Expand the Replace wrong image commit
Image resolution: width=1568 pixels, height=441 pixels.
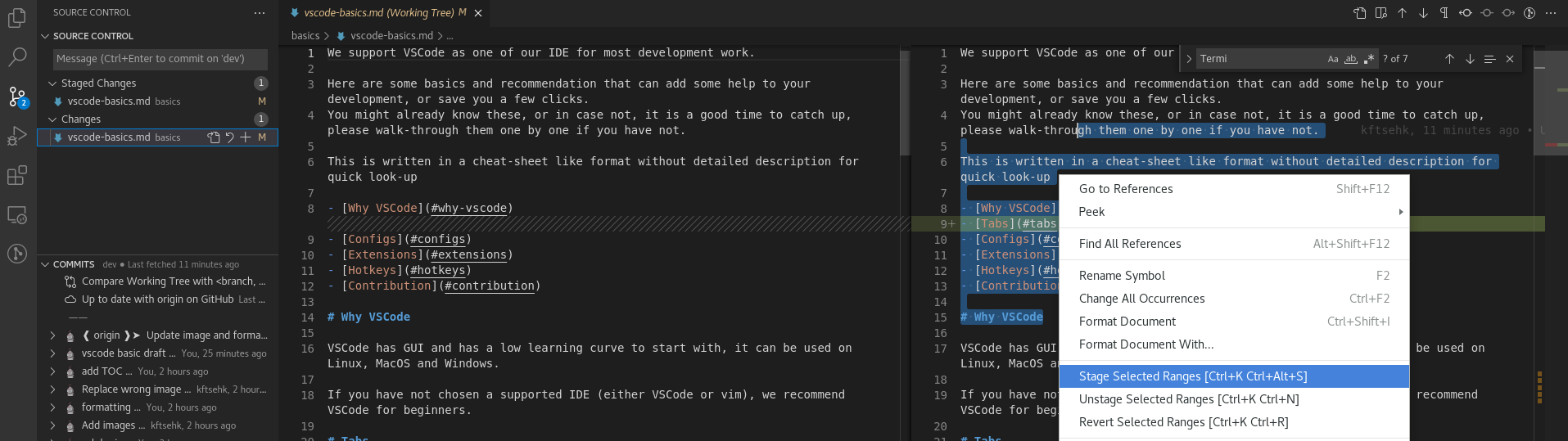53,389
